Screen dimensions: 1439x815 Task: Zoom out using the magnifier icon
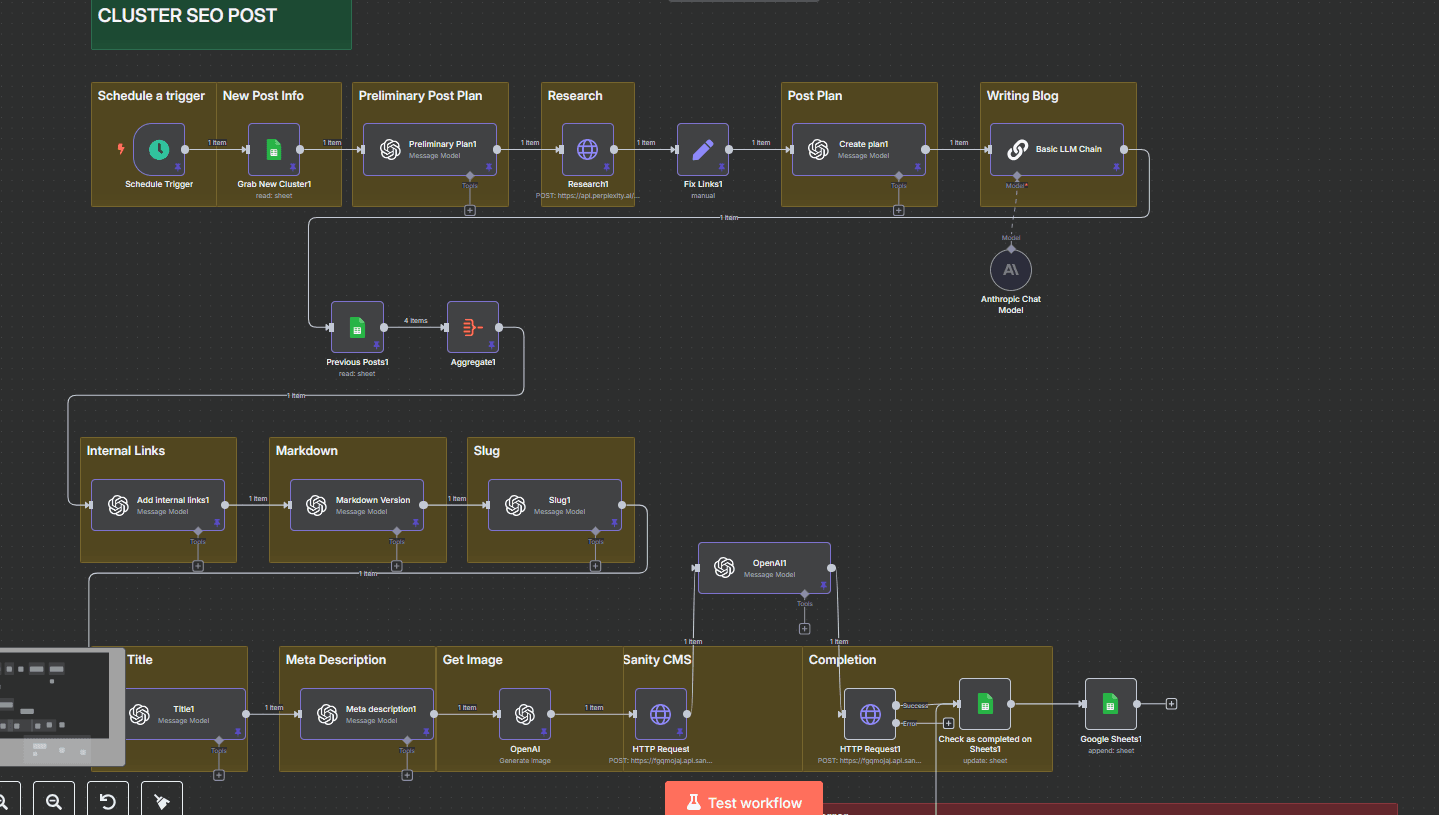pos(54,801)
